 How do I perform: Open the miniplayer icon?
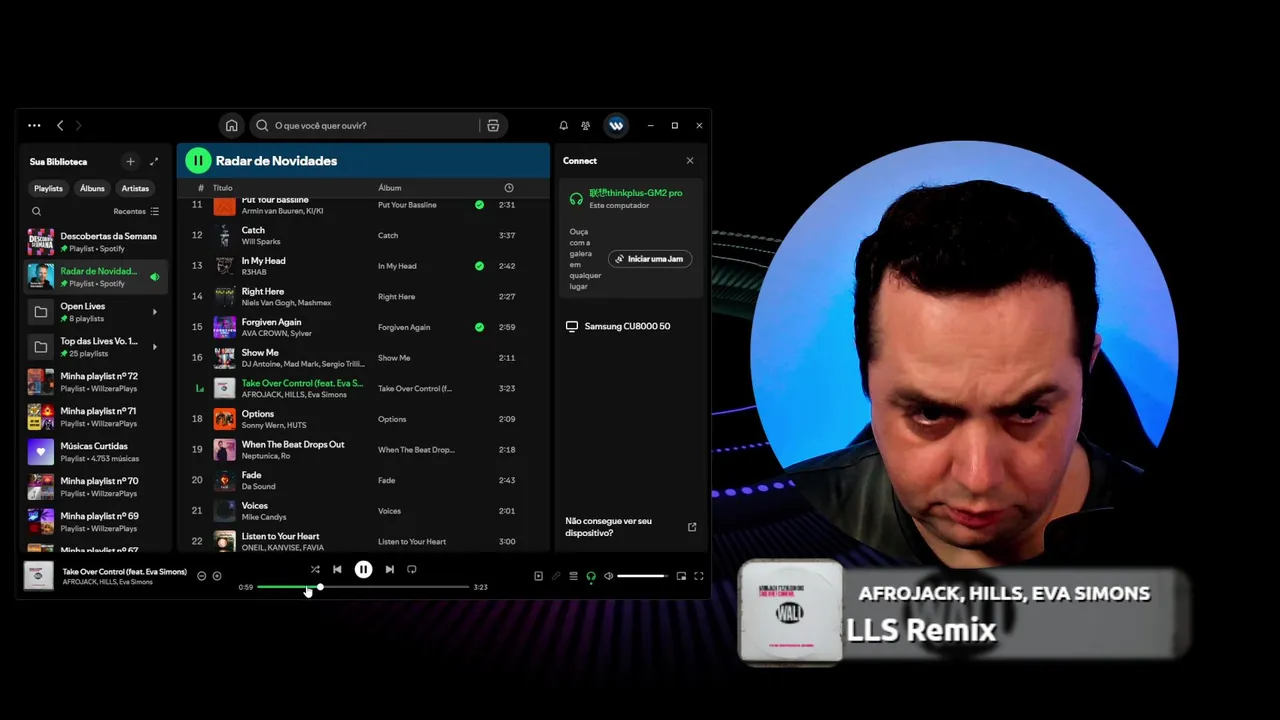[x=681, y=576]
